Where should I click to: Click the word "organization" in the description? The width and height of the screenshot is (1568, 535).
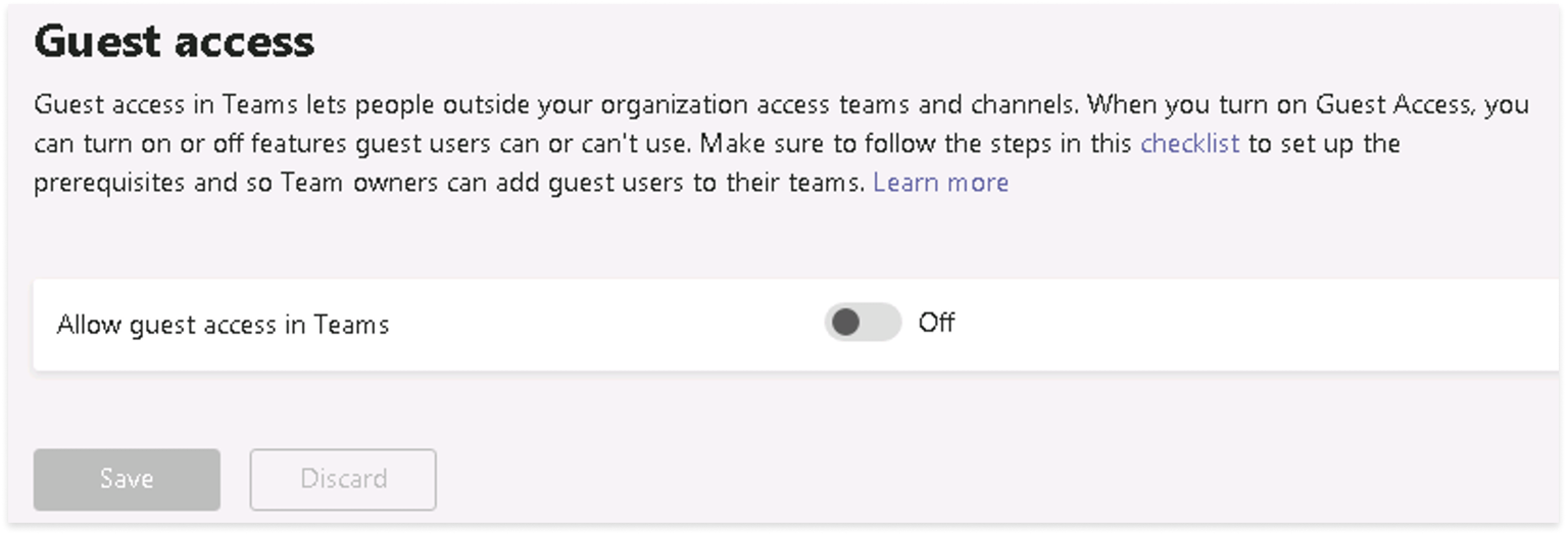[674, 105]
